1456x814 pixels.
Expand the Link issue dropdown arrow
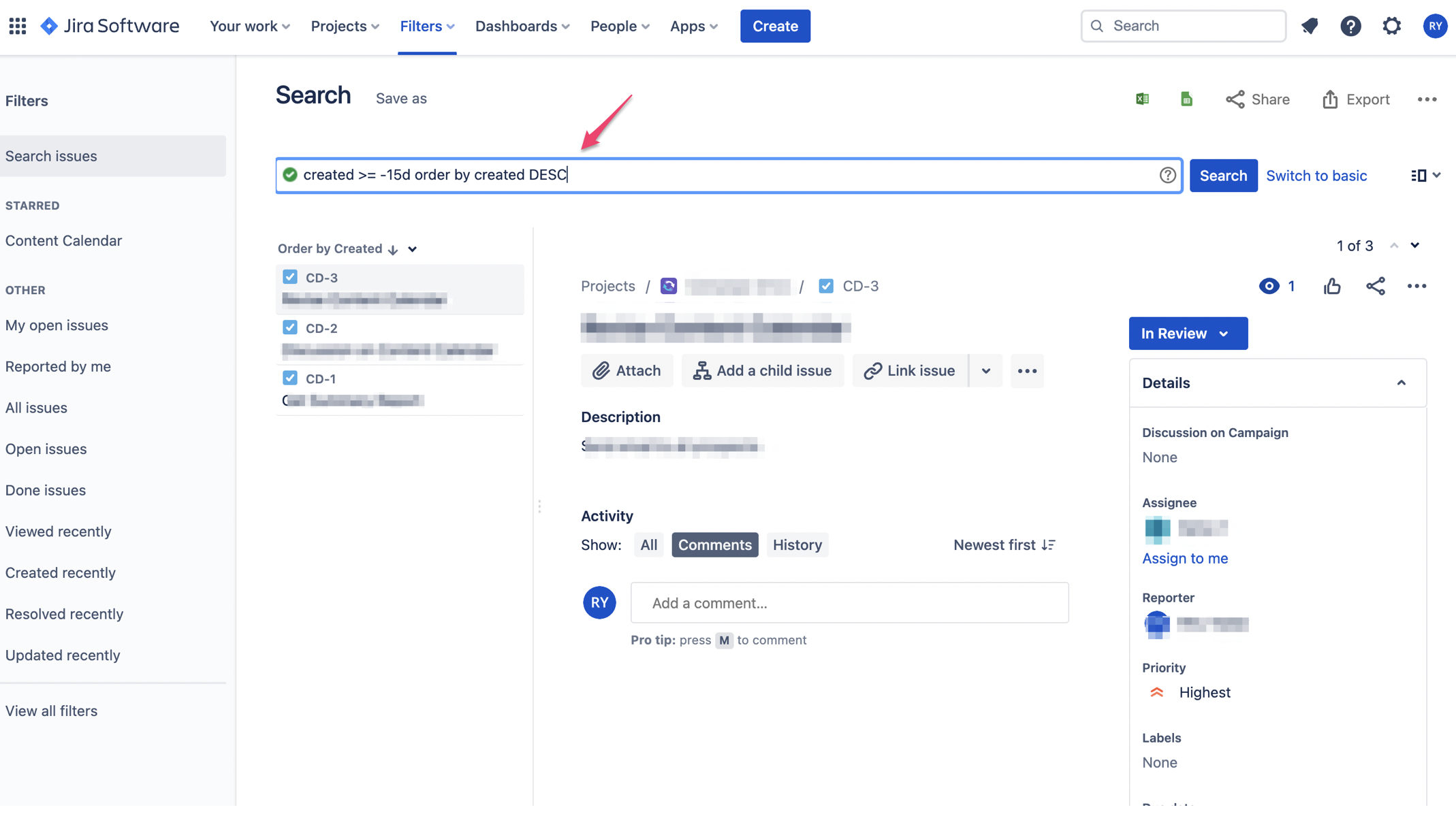[985, 370]
